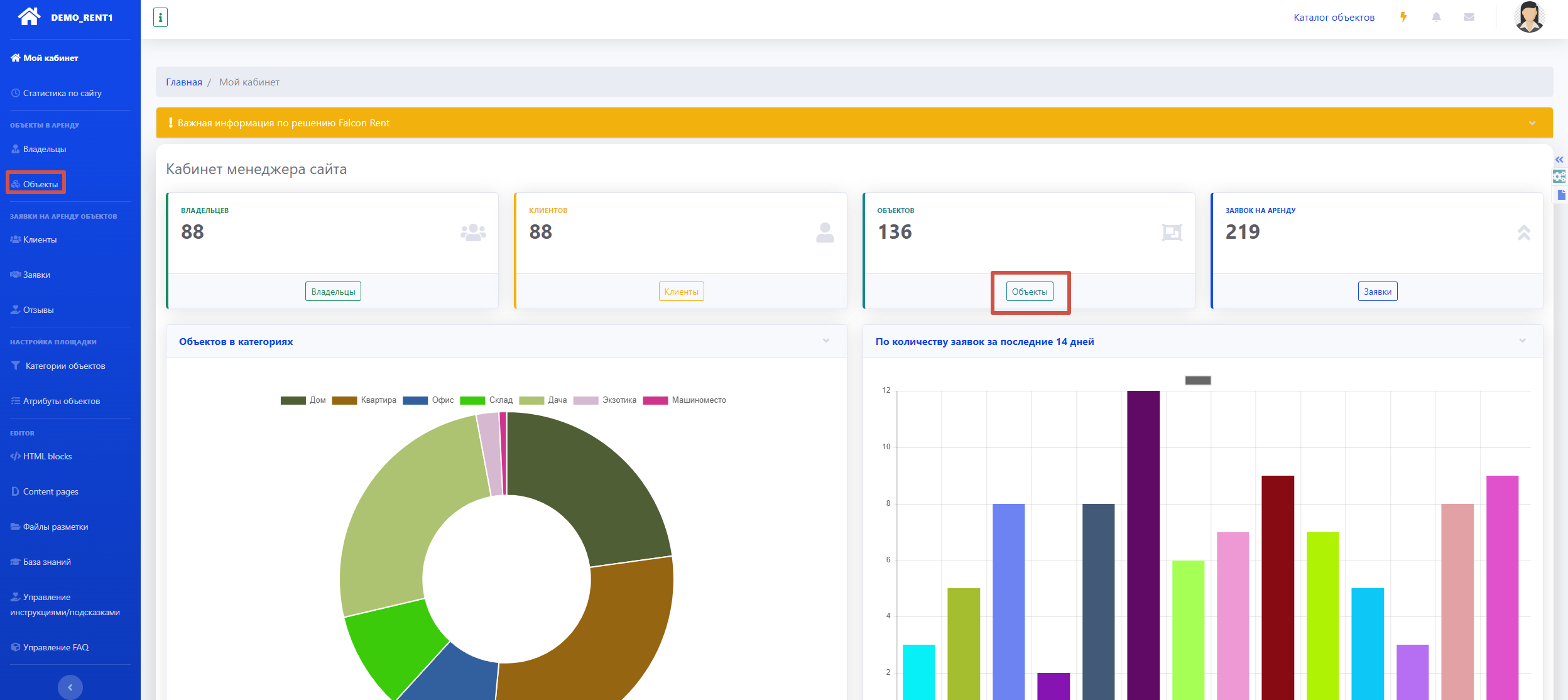Image resolution: width=1568 pixels, height=700 pixels.
Task: Open the messages envelope icon
Action: pyautogui.click(x=1469, y=17)
